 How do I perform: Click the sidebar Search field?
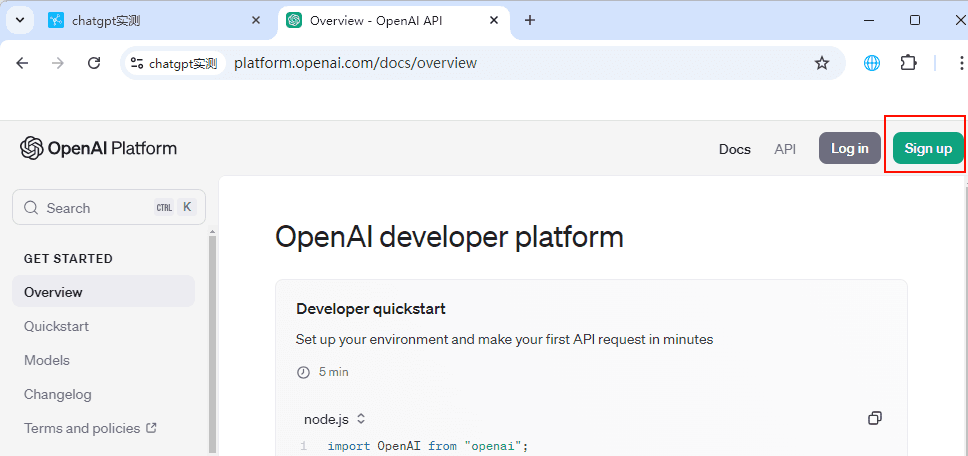tap(108, 208)
